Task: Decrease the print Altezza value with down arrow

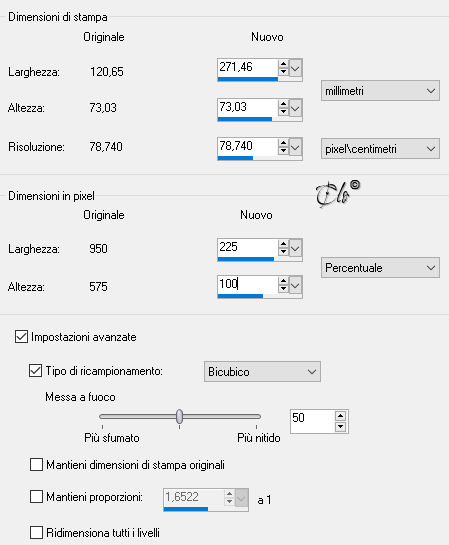Action: coord(283,112)
